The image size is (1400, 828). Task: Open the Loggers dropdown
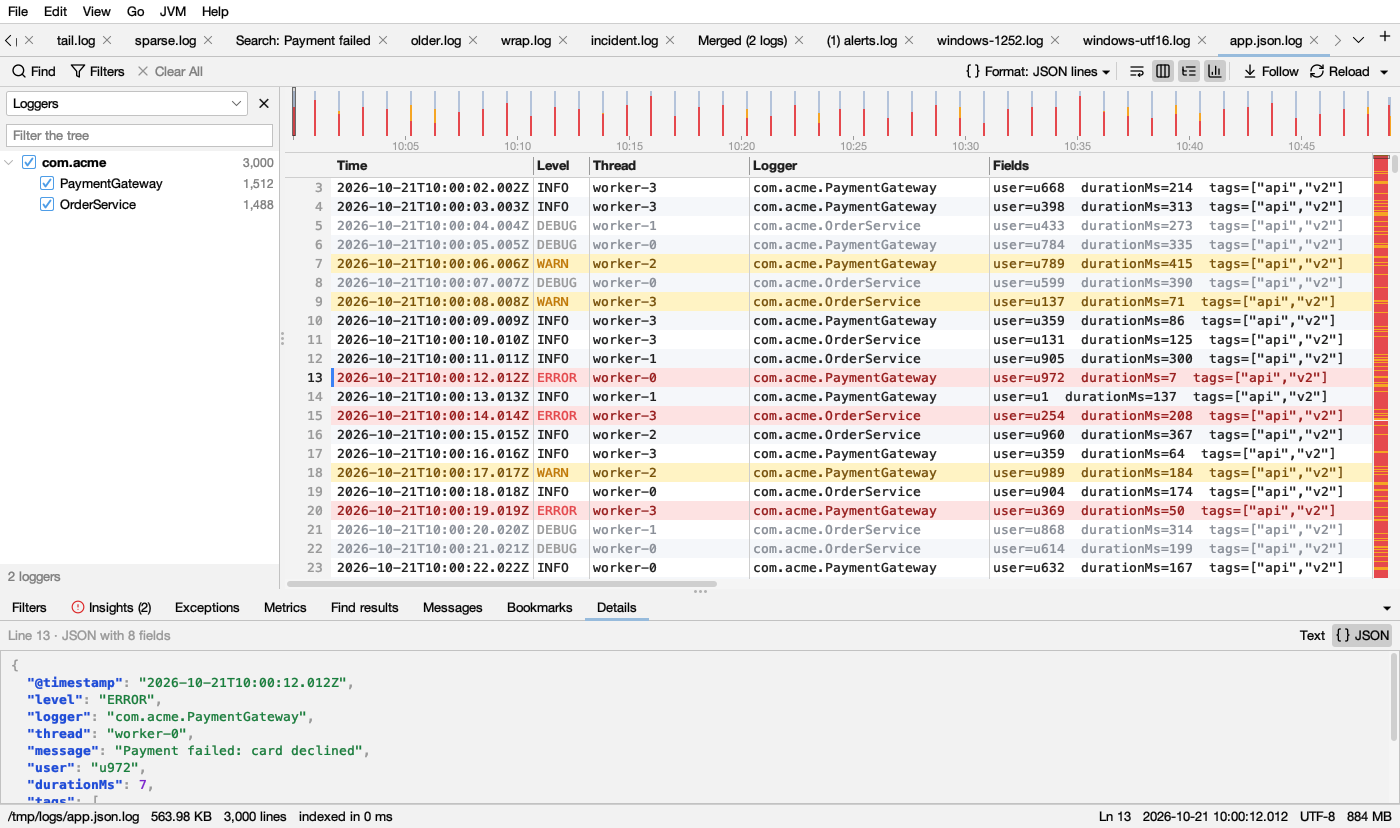coord(127,103)
